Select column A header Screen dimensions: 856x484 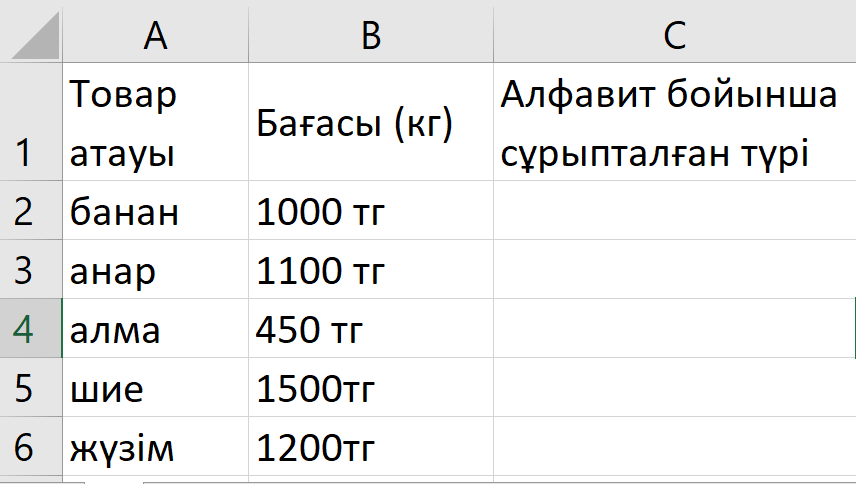(155, 35)
